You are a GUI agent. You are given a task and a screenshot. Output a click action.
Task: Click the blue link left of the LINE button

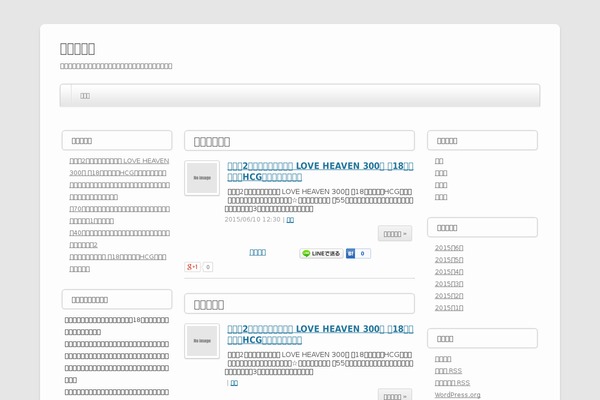click(258, 252)
